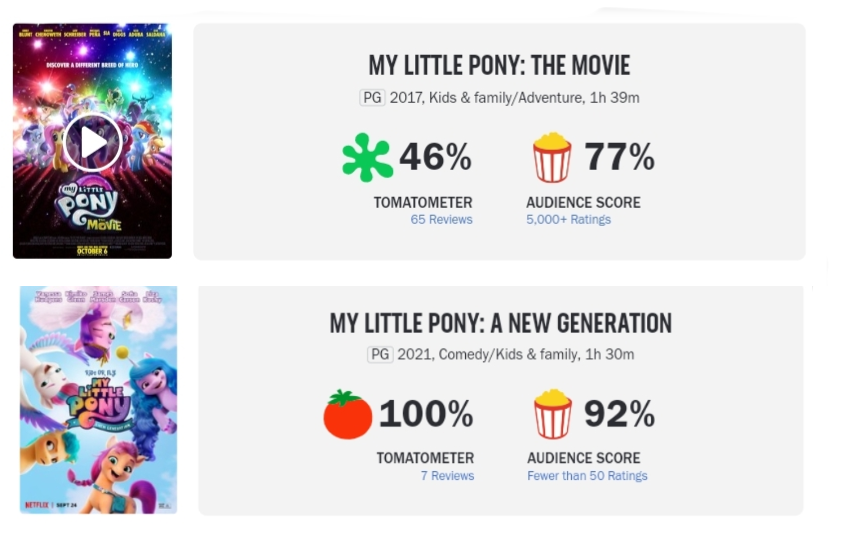
Task: Open the 7 Reviews link
Action: [447, 476]
